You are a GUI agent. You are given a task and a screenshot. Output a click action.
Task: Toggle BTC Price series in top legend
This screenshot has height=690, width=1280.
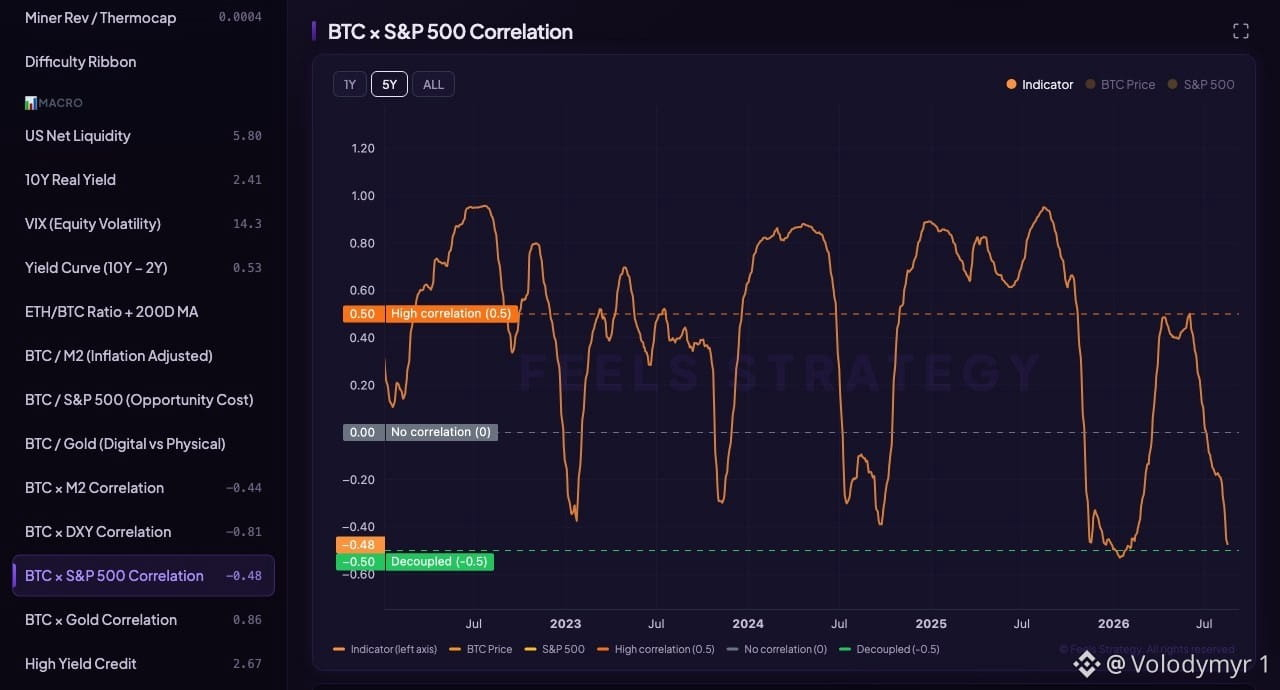1120,84
